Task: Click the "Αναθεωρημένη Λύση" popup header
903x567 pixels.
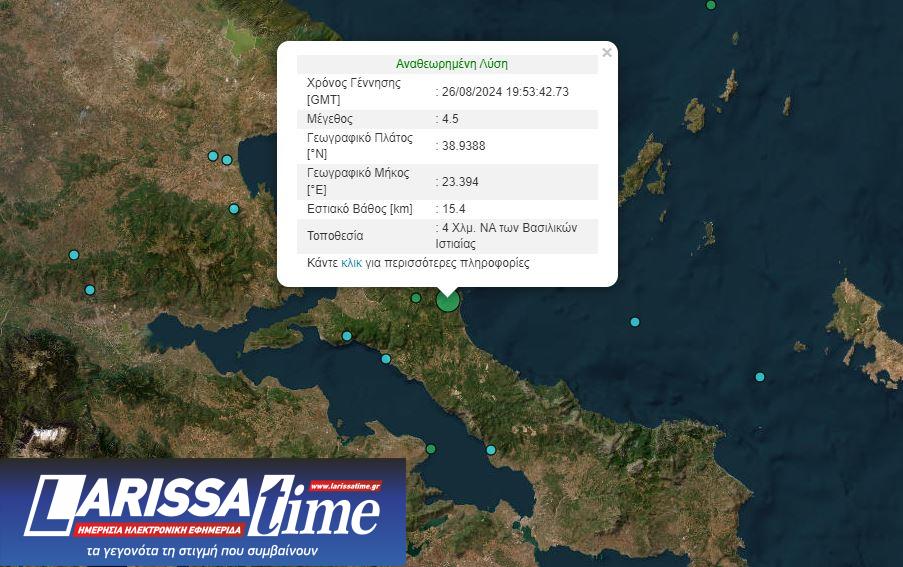Action: [x=451, y=64]
